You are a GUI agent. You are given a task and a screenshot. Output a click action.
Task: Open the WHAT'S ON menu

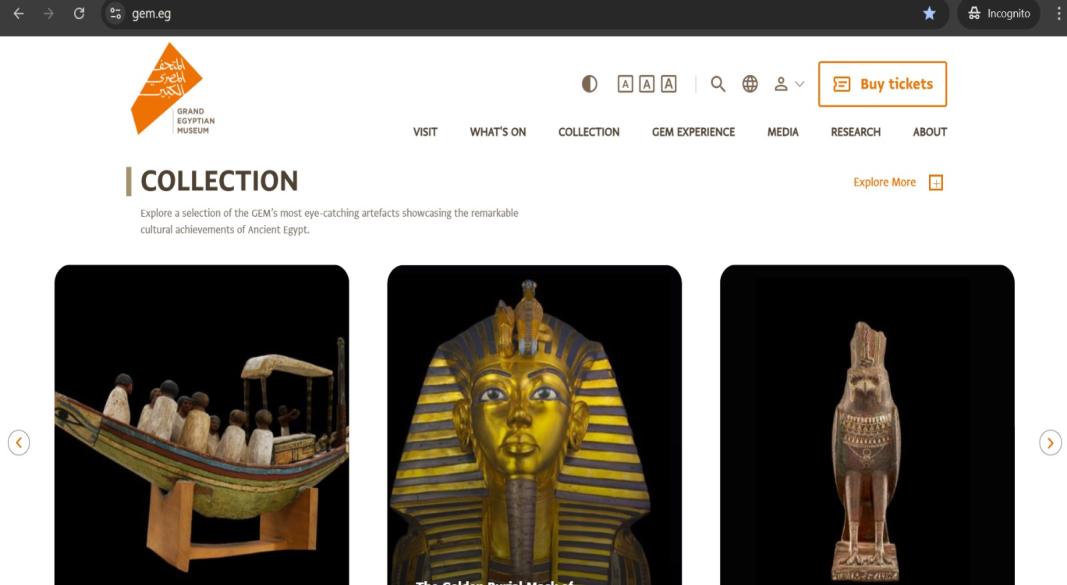[x=498, y=132]
